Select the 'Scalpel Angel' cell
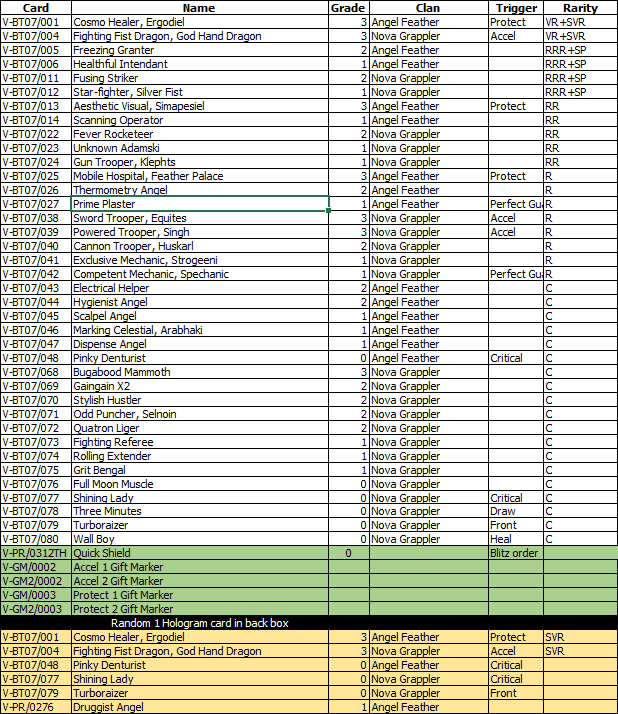The width and height of the screenshot is (618, 714). (x=200, y=316)
